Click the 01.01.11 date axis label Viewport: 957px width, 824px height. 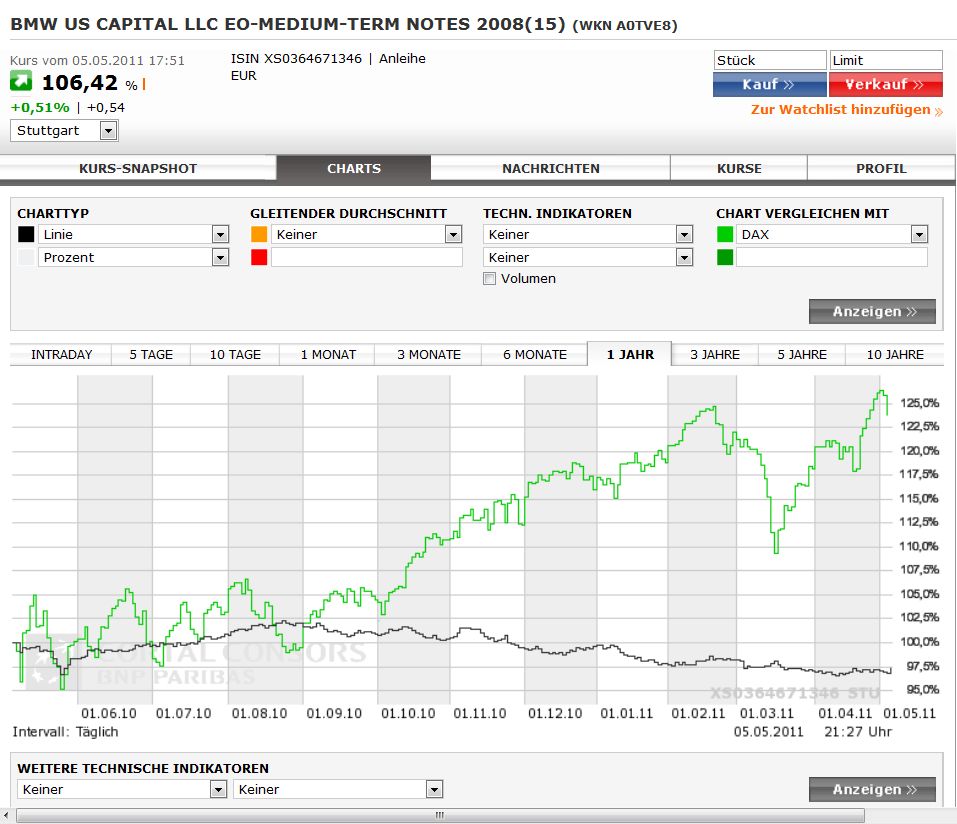tap(626, 714)
